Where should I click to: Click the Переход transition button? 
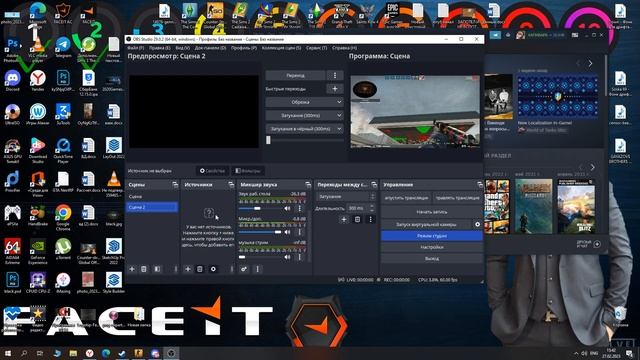pyautogui.click(x=296, y=76)
